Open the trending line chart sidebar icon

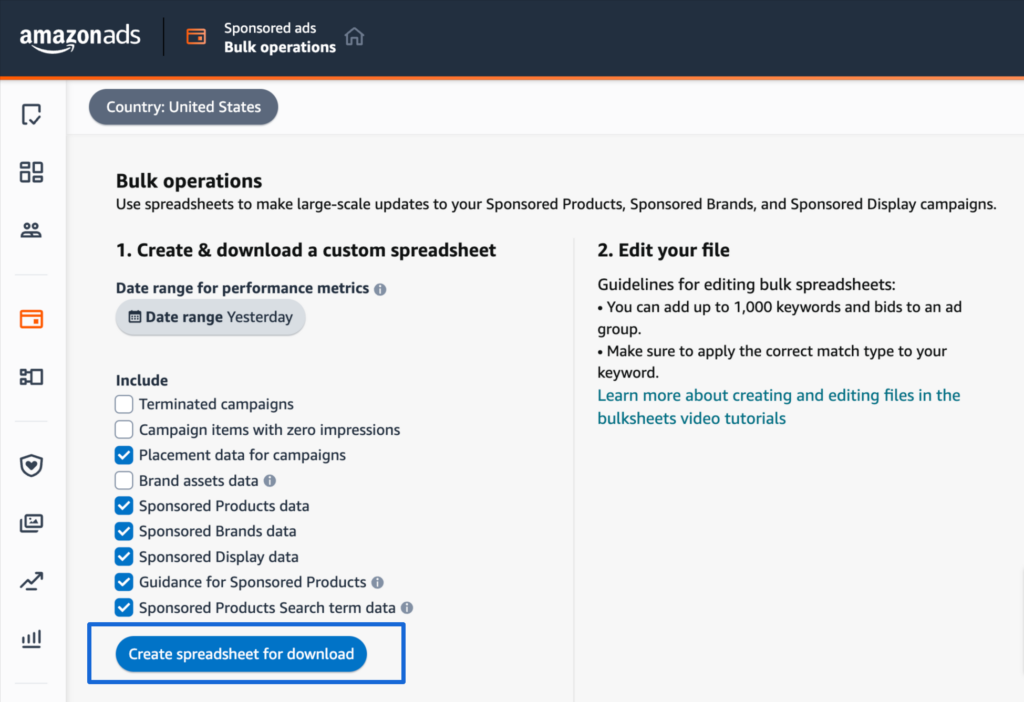[x=31, y=581]
